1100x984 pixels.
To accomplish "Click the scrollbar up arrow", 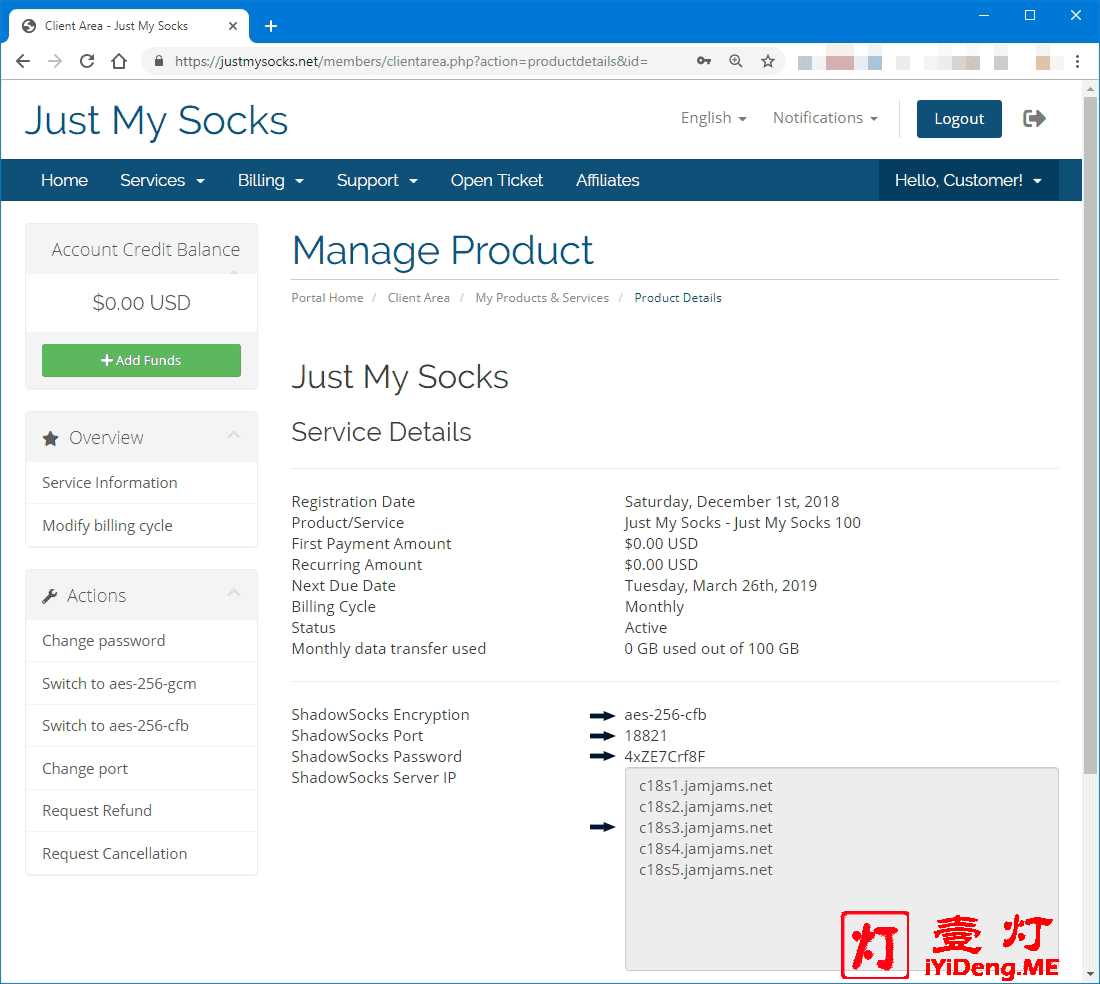I will 1089,89.
